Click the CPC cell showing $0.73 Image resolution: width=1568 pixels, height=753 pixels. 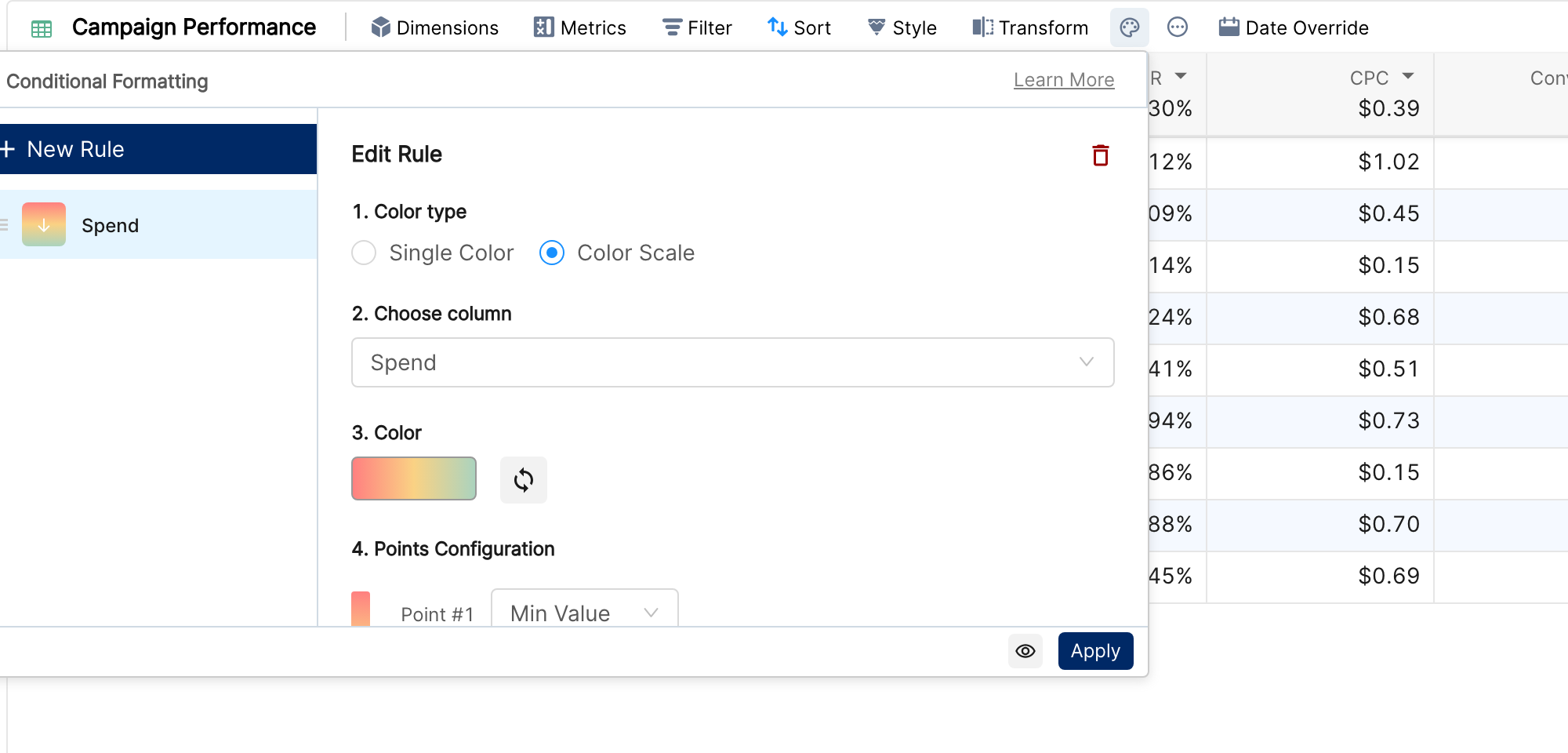click(1319, 420)
